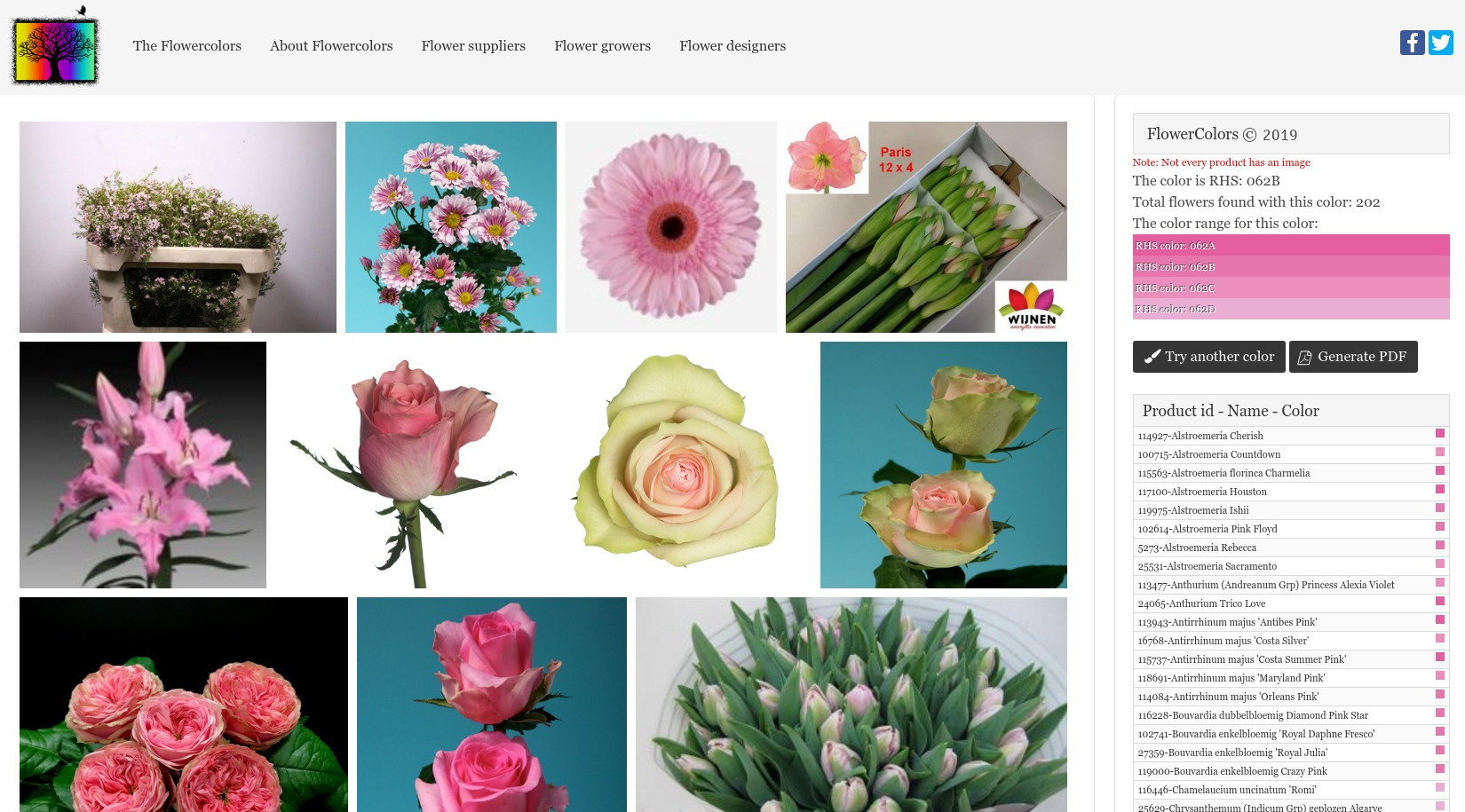
Task: Pick the RHS color 062D swatch
Action: 1290,310
